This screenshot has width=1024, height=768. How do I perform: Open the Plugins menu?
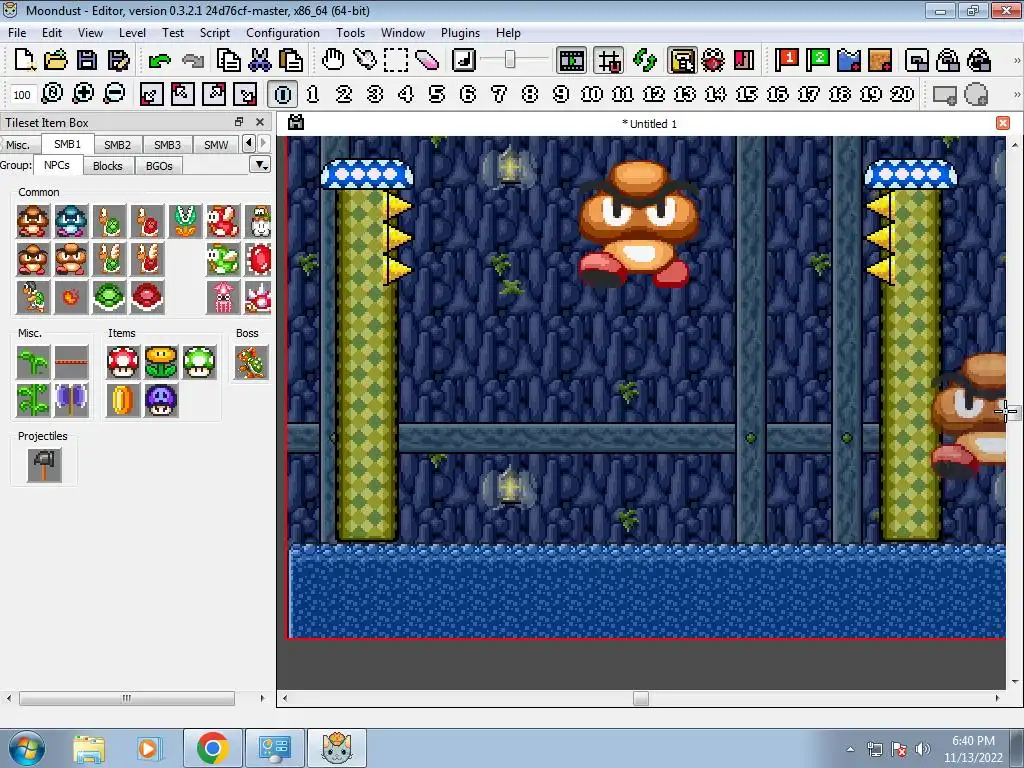(460, 33)
